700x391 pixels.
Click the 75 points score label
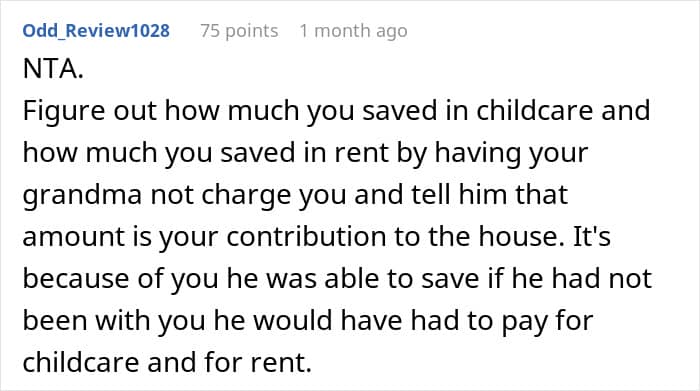click(239, 31)
